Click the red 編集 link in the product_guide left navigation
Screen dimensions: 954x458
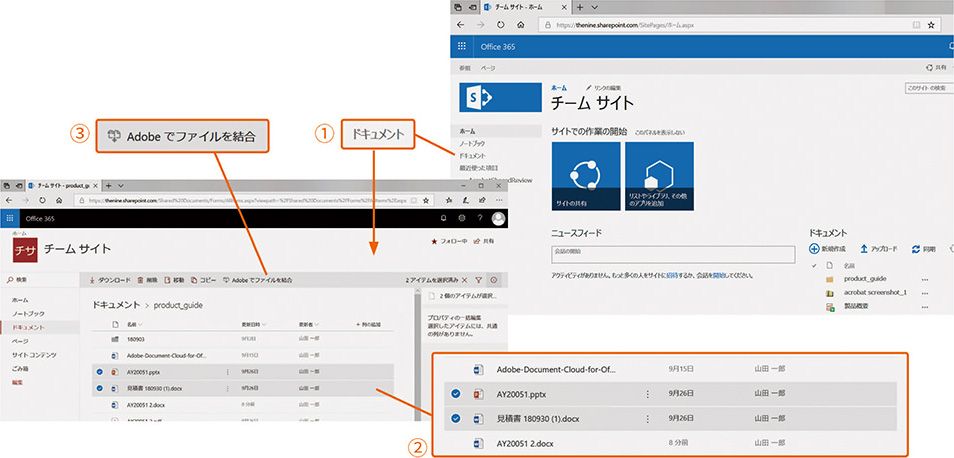pyautogui.click(x=17, y=383)
